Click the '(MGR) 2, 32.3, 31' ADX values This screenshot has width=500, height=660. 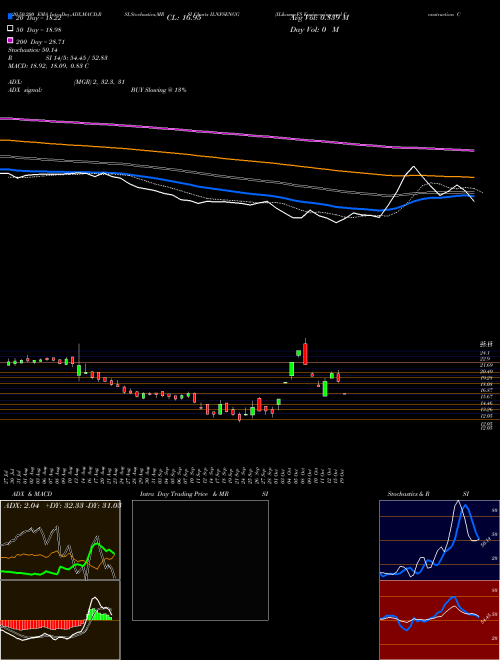tap(99, 82)
